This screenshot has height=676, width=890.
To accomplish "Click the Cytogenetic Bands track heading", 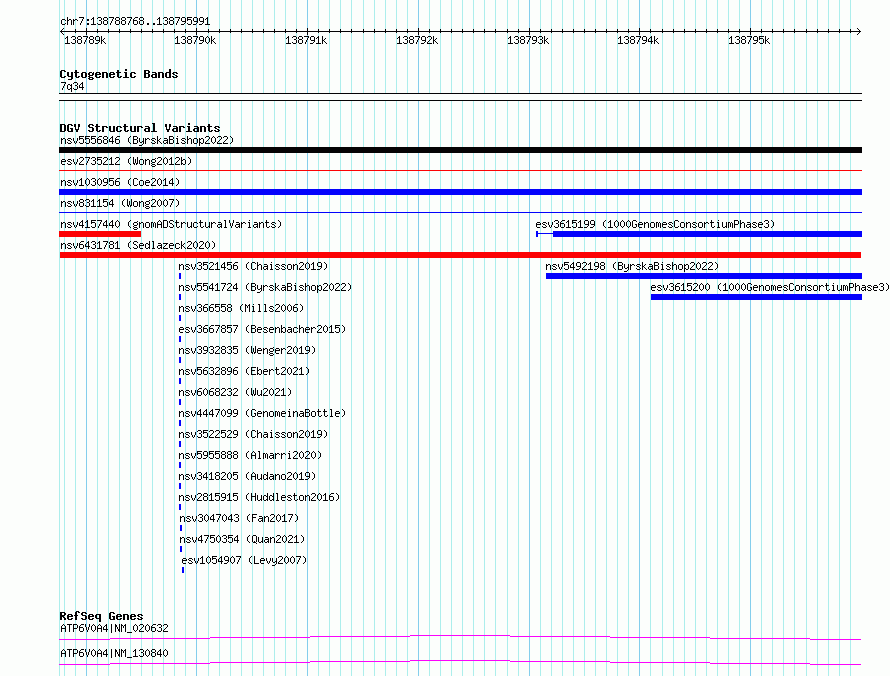I will tap(119, 74).
